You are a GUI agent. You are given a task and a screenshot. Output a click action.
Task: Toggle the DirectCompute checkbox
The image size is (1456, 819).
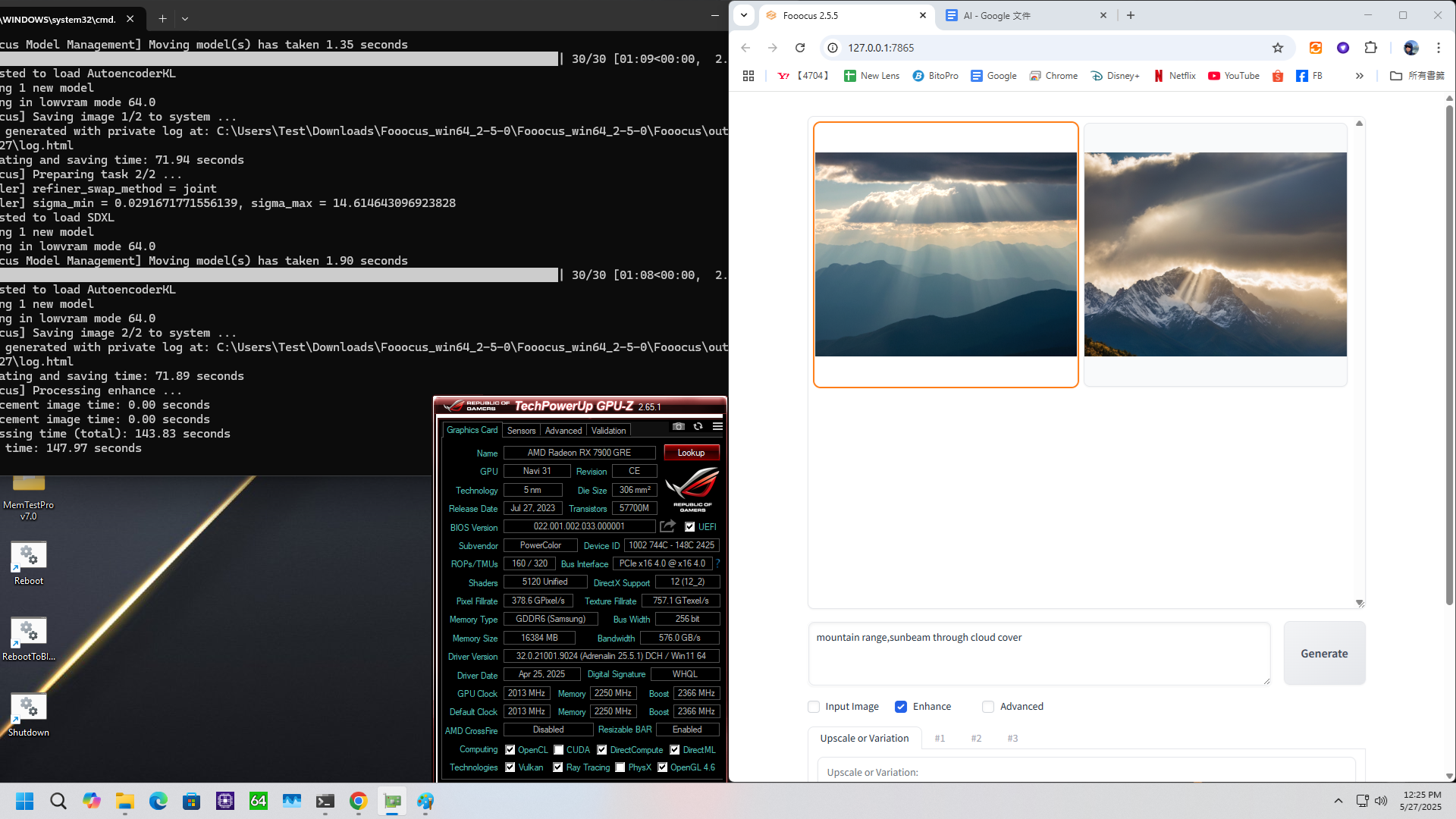tap(602, 750)
